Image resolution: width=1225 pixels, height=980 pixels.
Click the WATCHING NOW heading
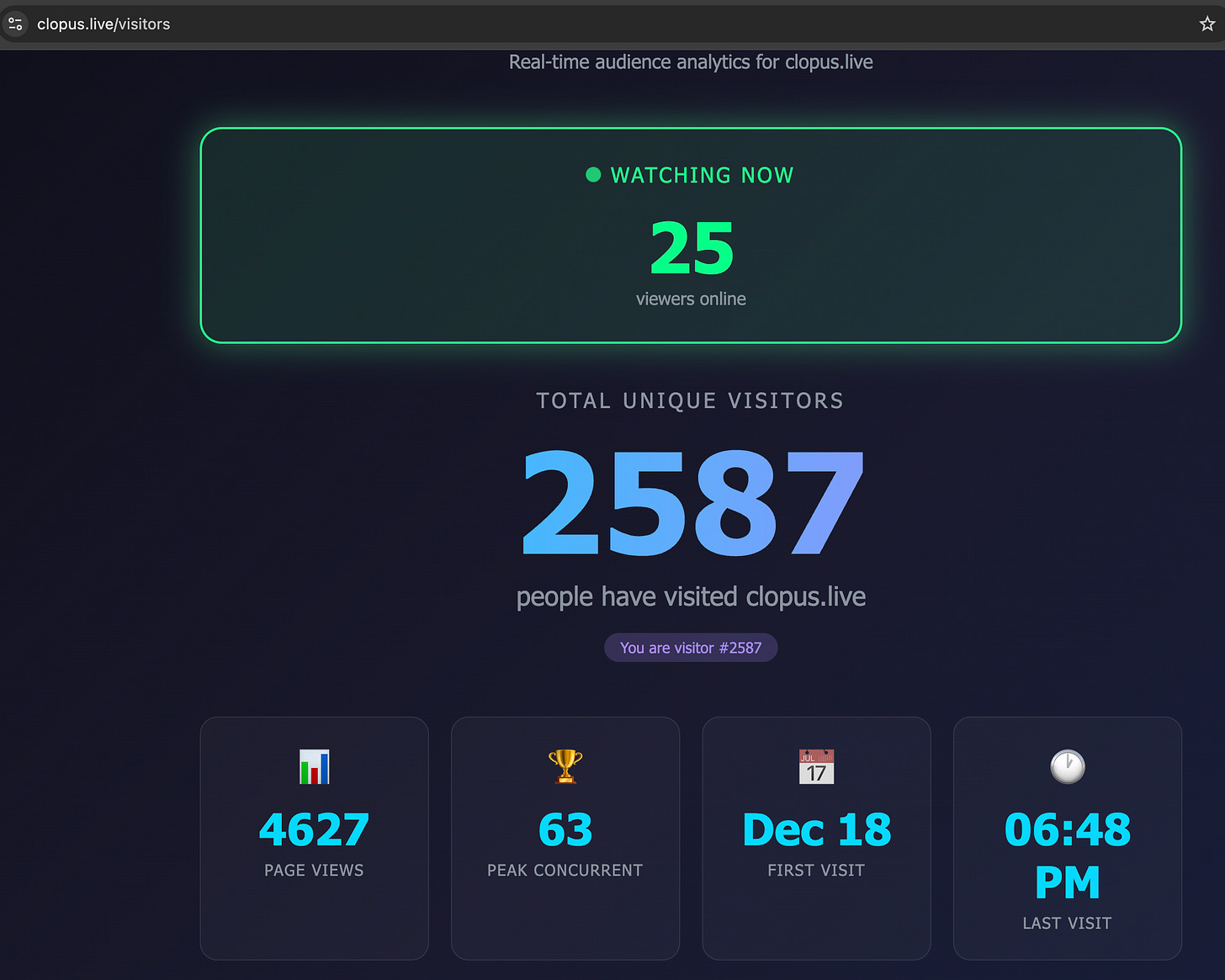coord(702,175)
